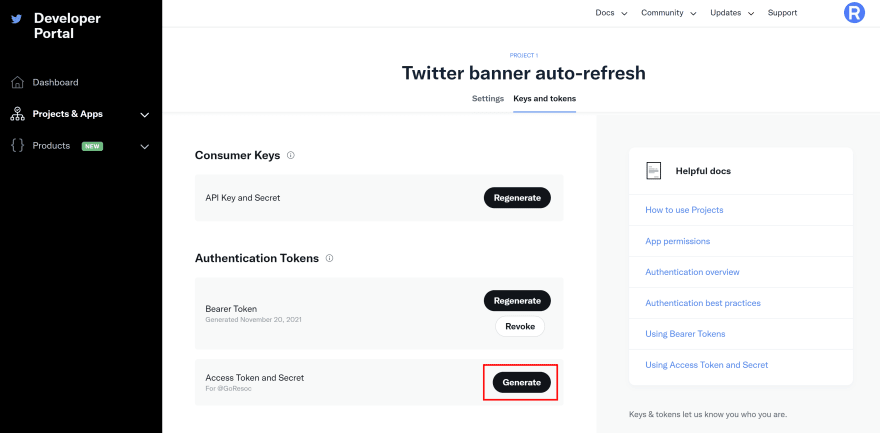Go to Dashboard in sidebar
Screen dimensions: 880x433
(56, 82)
